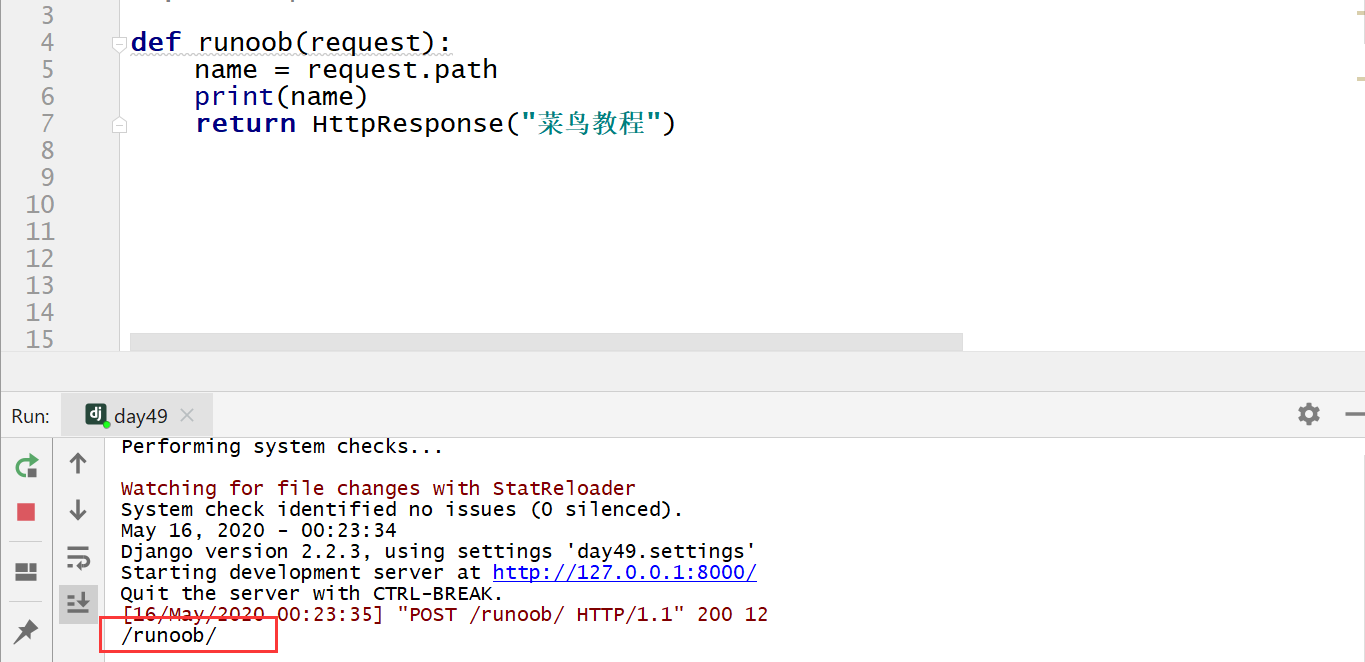Click the print(name) statement
The image size is (1365, 662).
coord(281,97)
